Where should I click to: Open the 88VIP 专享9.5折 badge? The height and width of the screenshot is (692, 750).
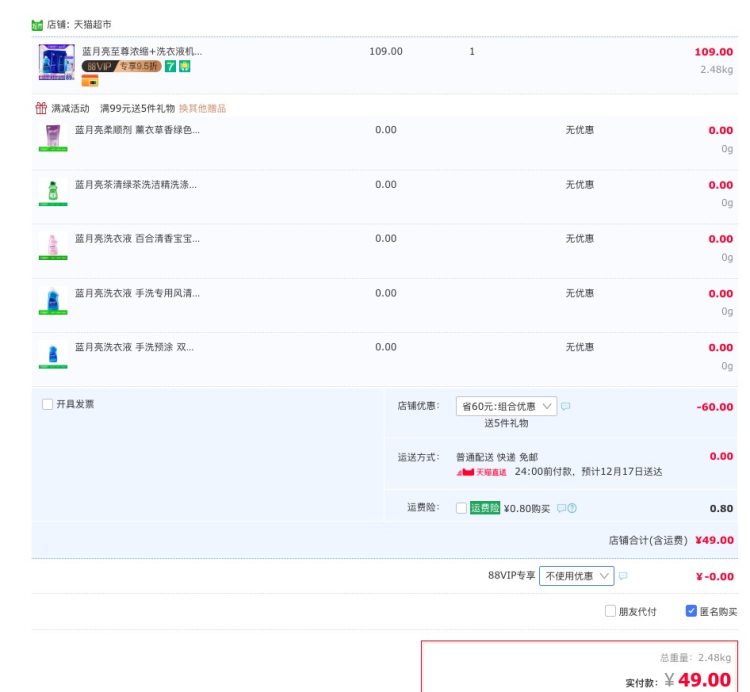coord(121,66)
